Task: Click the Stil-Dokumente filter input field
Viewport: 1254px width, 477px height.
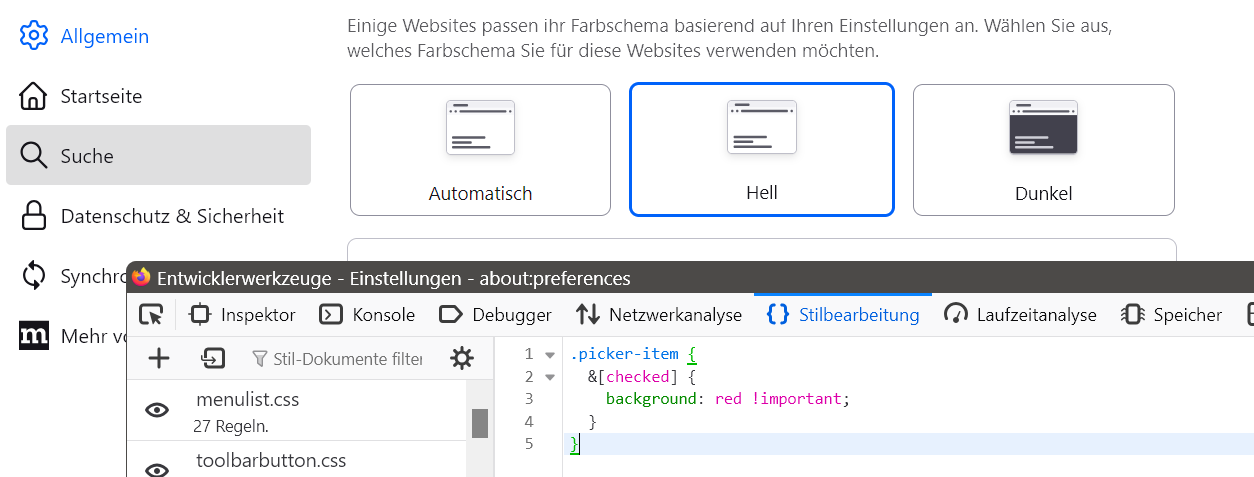Action: pos(337,358)
